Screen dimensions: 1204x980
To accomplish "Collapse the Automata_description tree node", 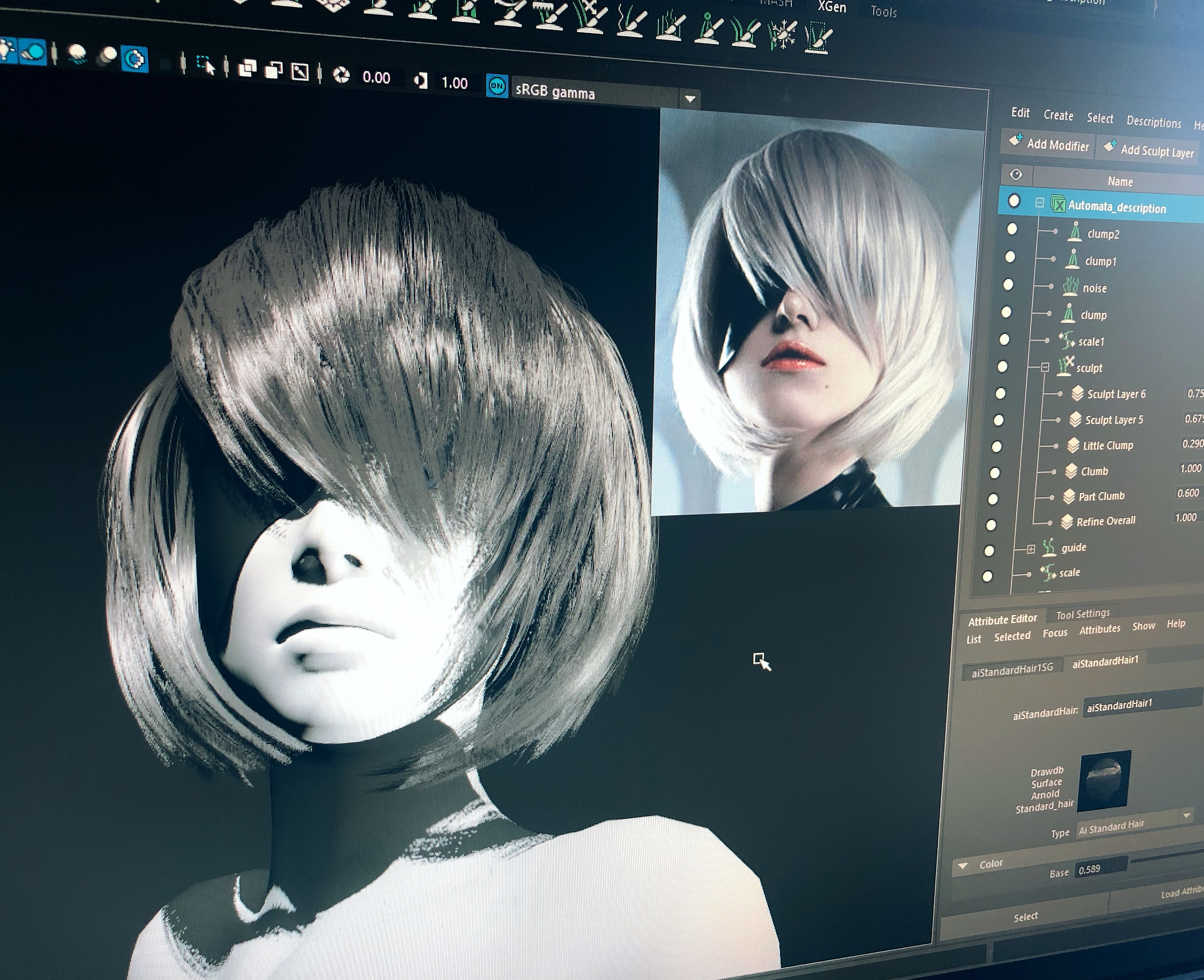I will pos(1039,203).
